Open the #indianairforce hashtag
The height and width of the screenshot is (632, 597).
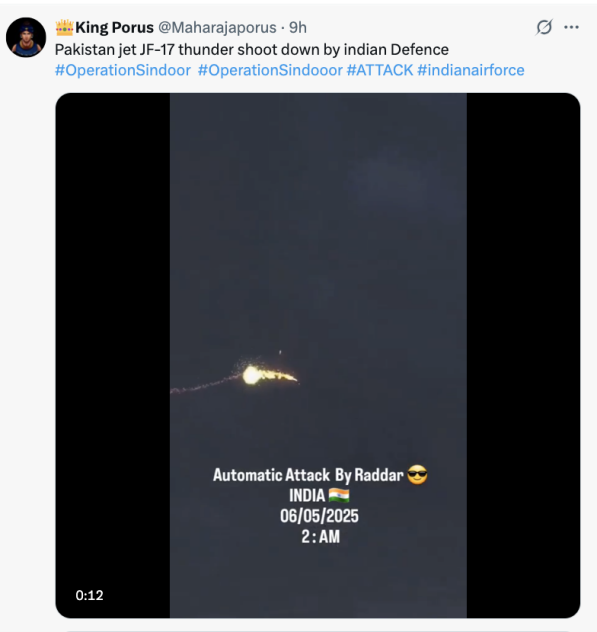pos(471,70)
